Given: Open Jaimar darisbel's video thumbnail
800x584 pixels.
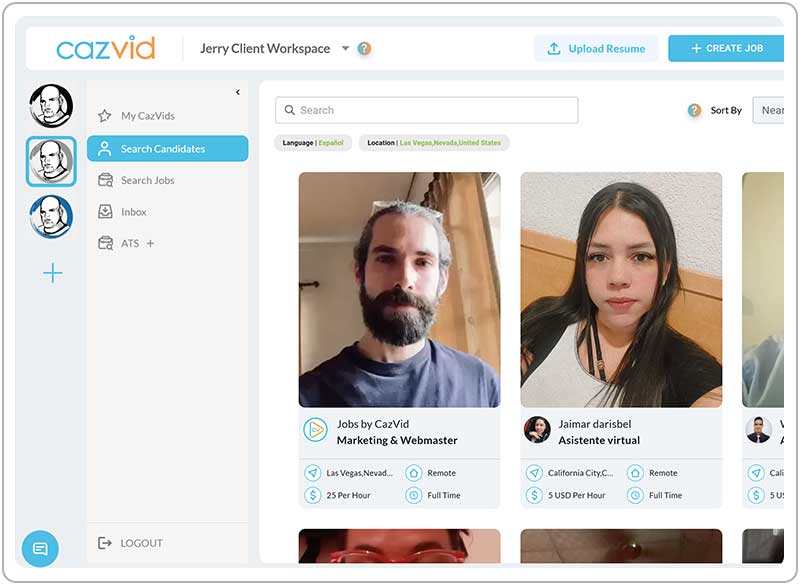Looking at the screenshot, I should [x=621, y=290].
